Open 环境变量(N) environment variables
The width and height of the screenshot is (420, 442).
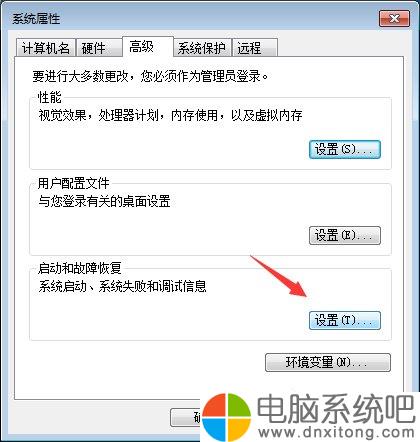pos(328,362)
